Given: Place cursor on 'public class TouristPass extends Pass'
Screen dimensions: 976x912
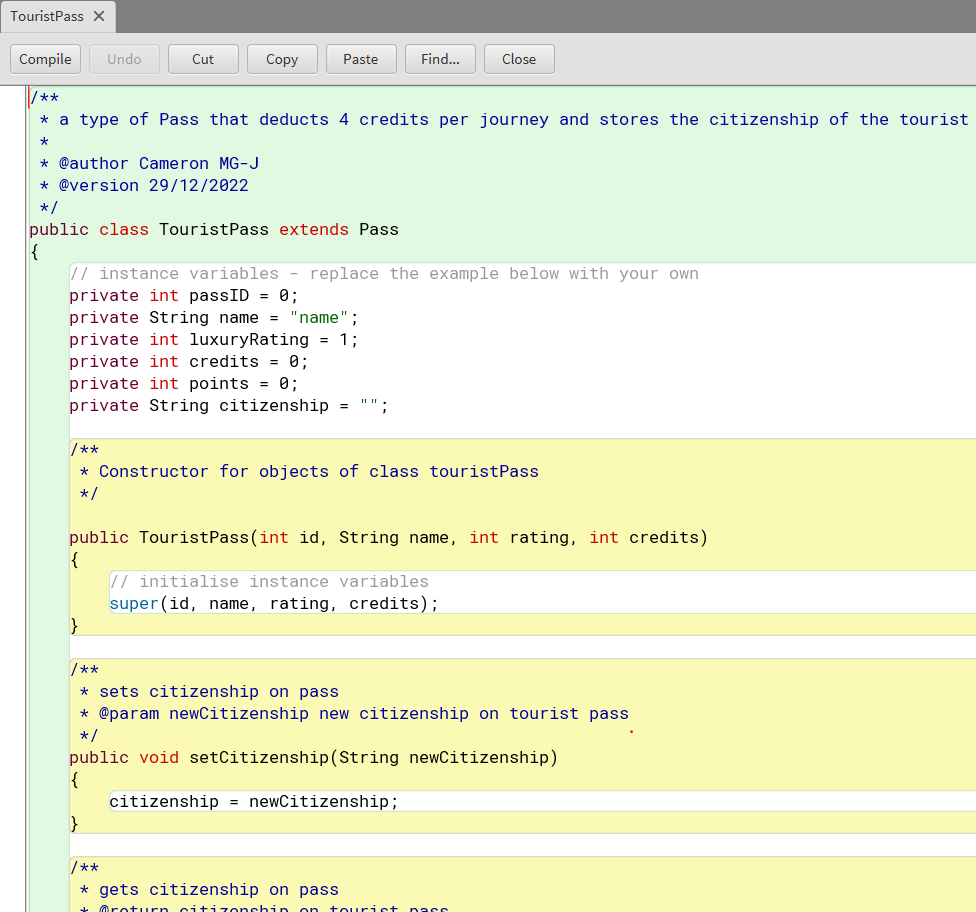Looking at the screenshot, I should point(214,230).
